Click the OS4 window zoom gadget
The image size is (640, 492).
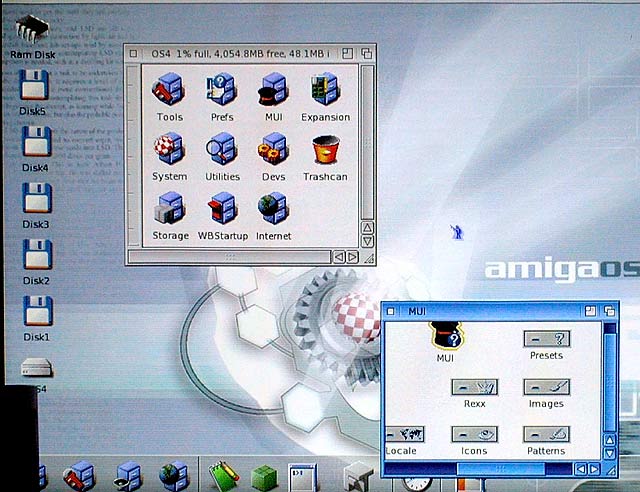(x=347, y=53)
